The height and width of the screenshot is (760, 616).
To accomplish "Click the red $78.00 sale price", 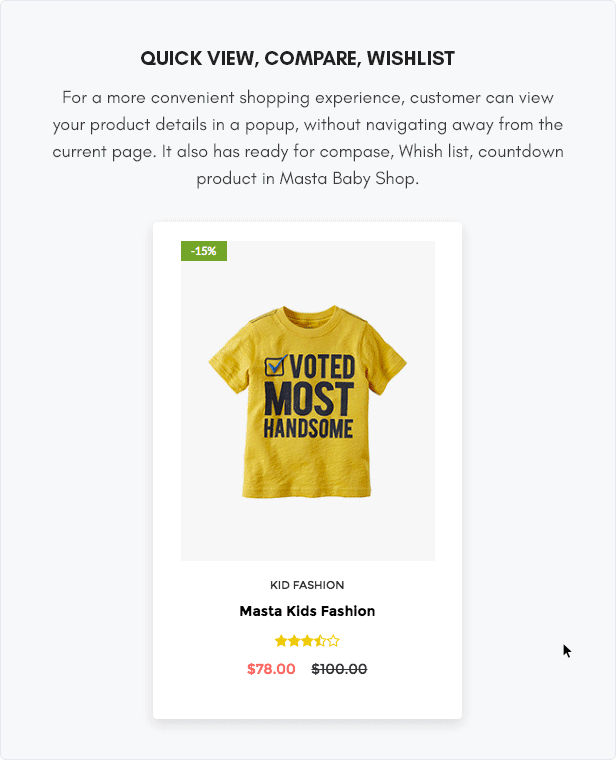I will click(271, 669).
